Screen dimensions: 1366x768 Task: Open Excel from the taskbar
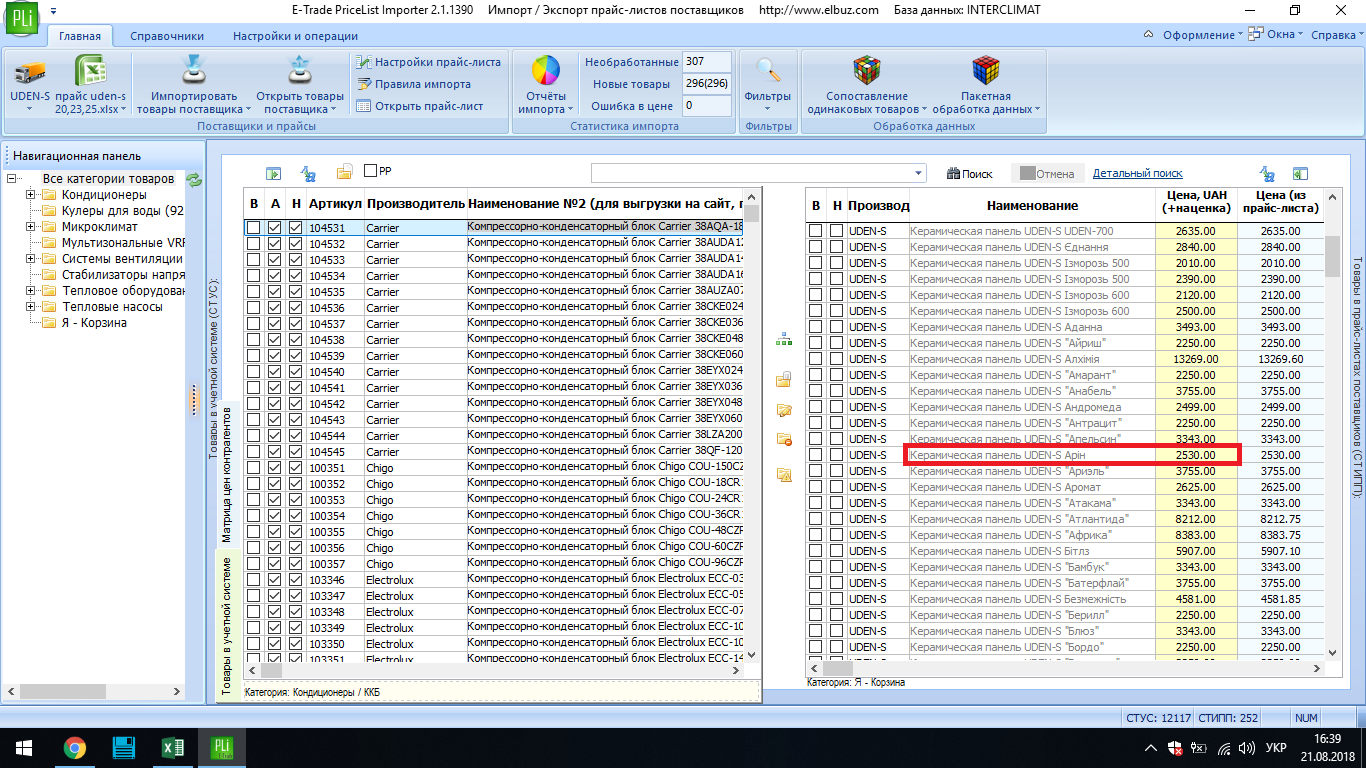(x=172, y=747)
